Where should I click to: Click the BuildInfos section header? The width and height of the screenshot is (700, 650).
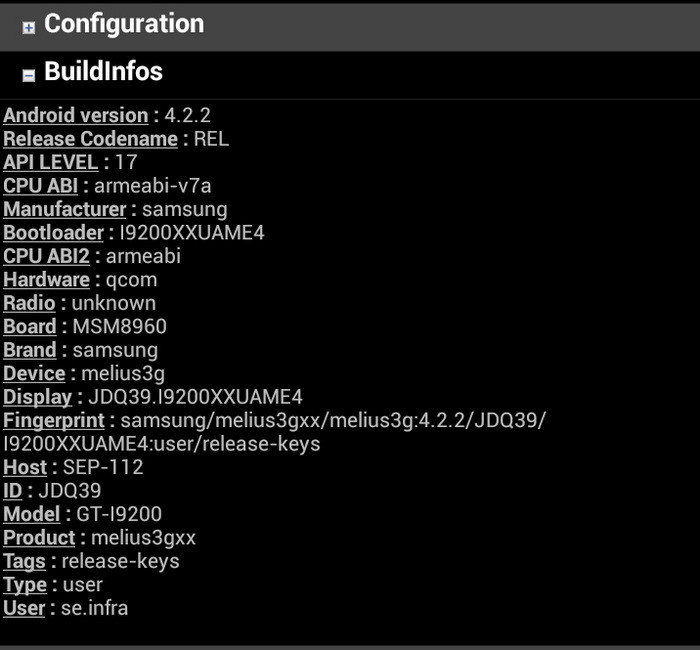pos(103,72)
